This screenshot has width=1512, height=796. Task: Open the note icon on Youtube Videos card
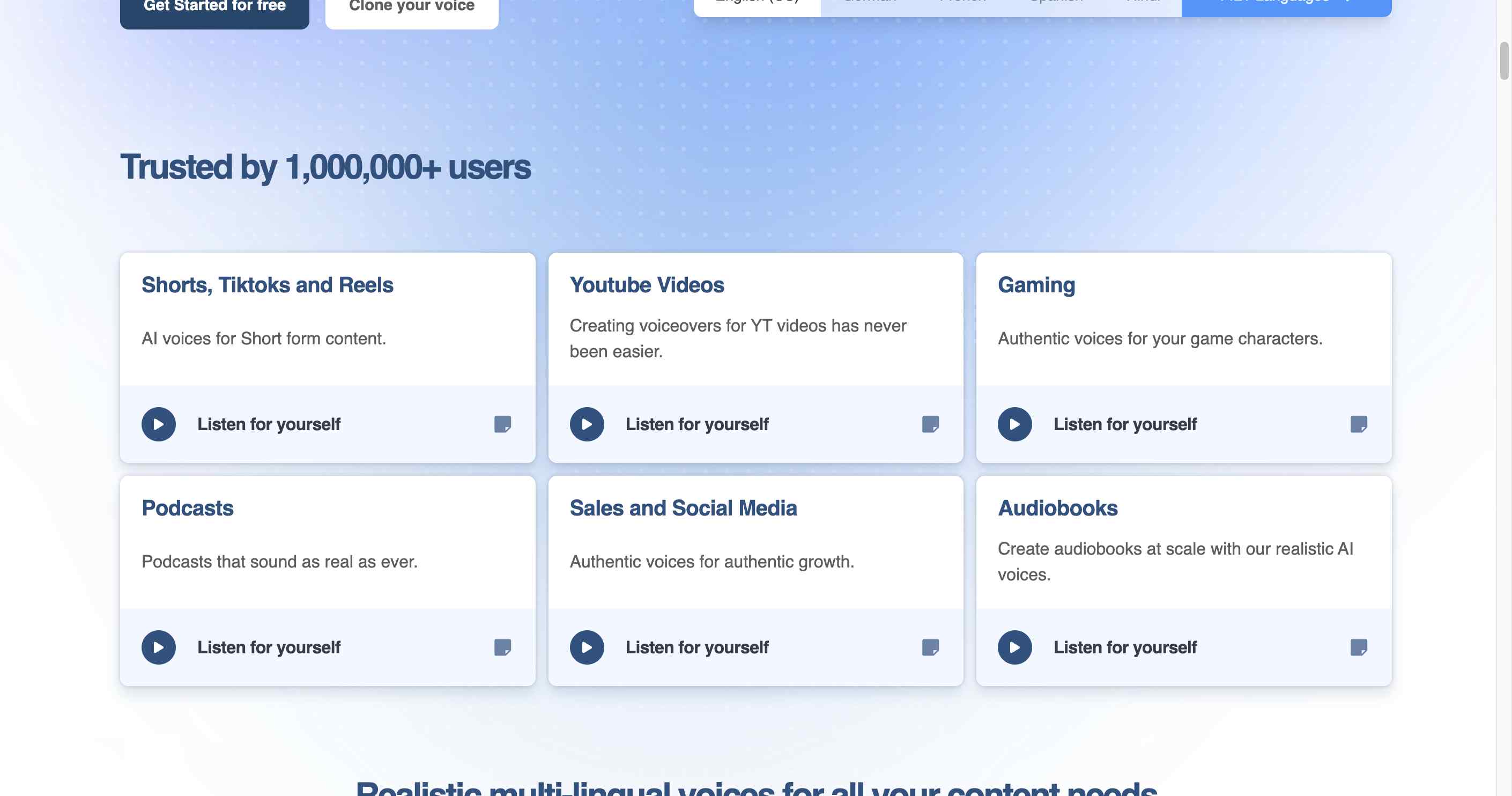(930, 424)
